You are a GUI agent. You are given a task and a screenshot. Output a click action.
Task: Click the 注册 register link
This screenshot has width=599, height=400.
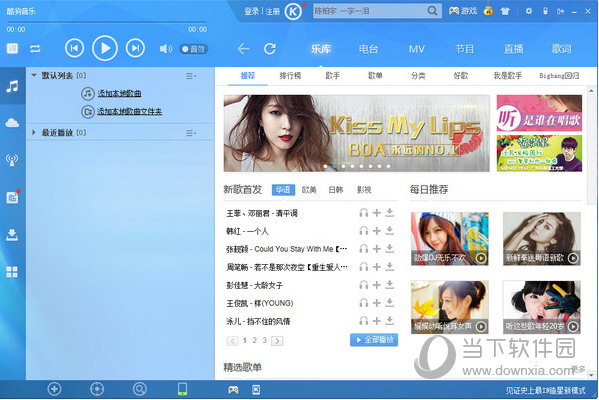(x=273, y=11)
